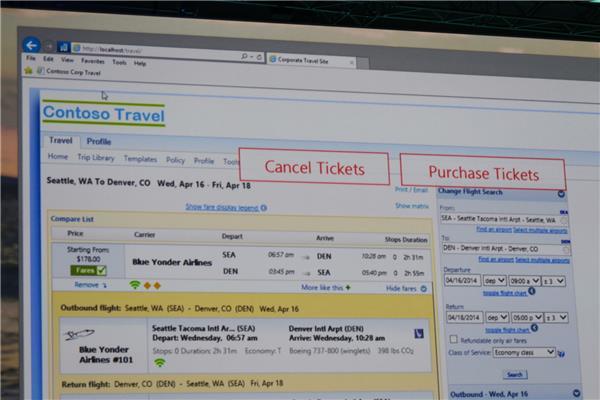Toggle the Fares checkbox under $178.00
The height and width of the screenshot is (400, 600).
point(101,270)
